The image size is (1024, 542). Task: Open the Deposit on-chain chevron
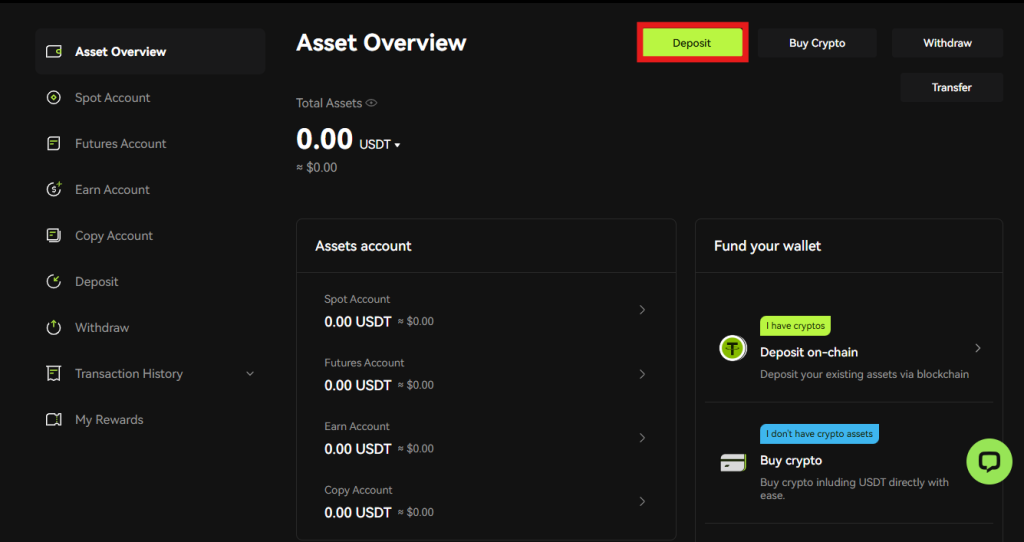[978, 348]
